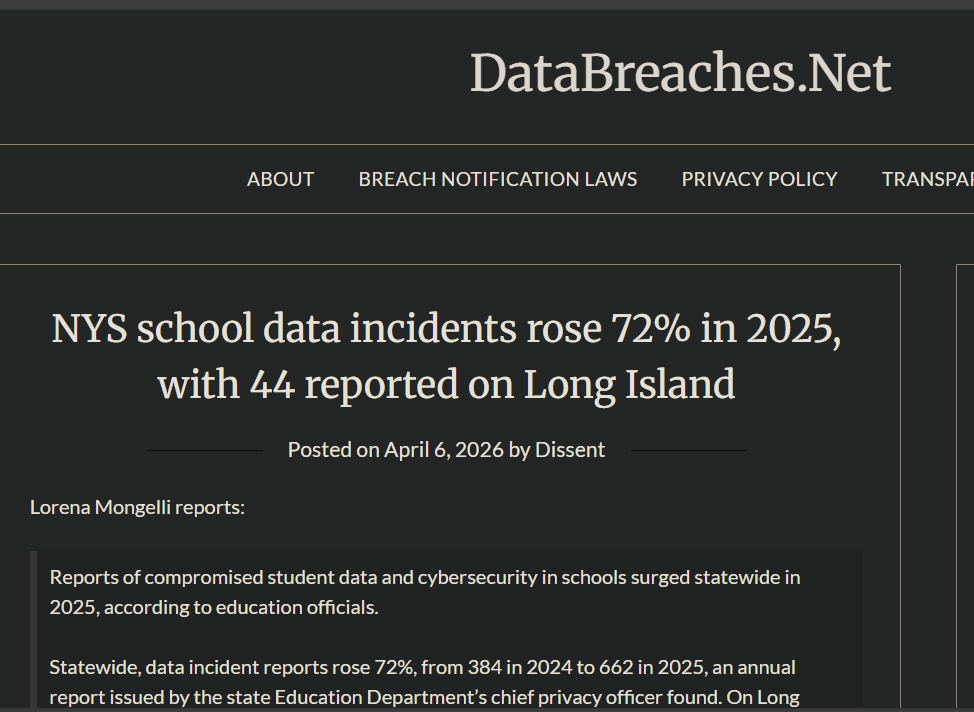974x712 pixels.
Task: Click the 'Posted on' label text
Action: click(333, 450)
